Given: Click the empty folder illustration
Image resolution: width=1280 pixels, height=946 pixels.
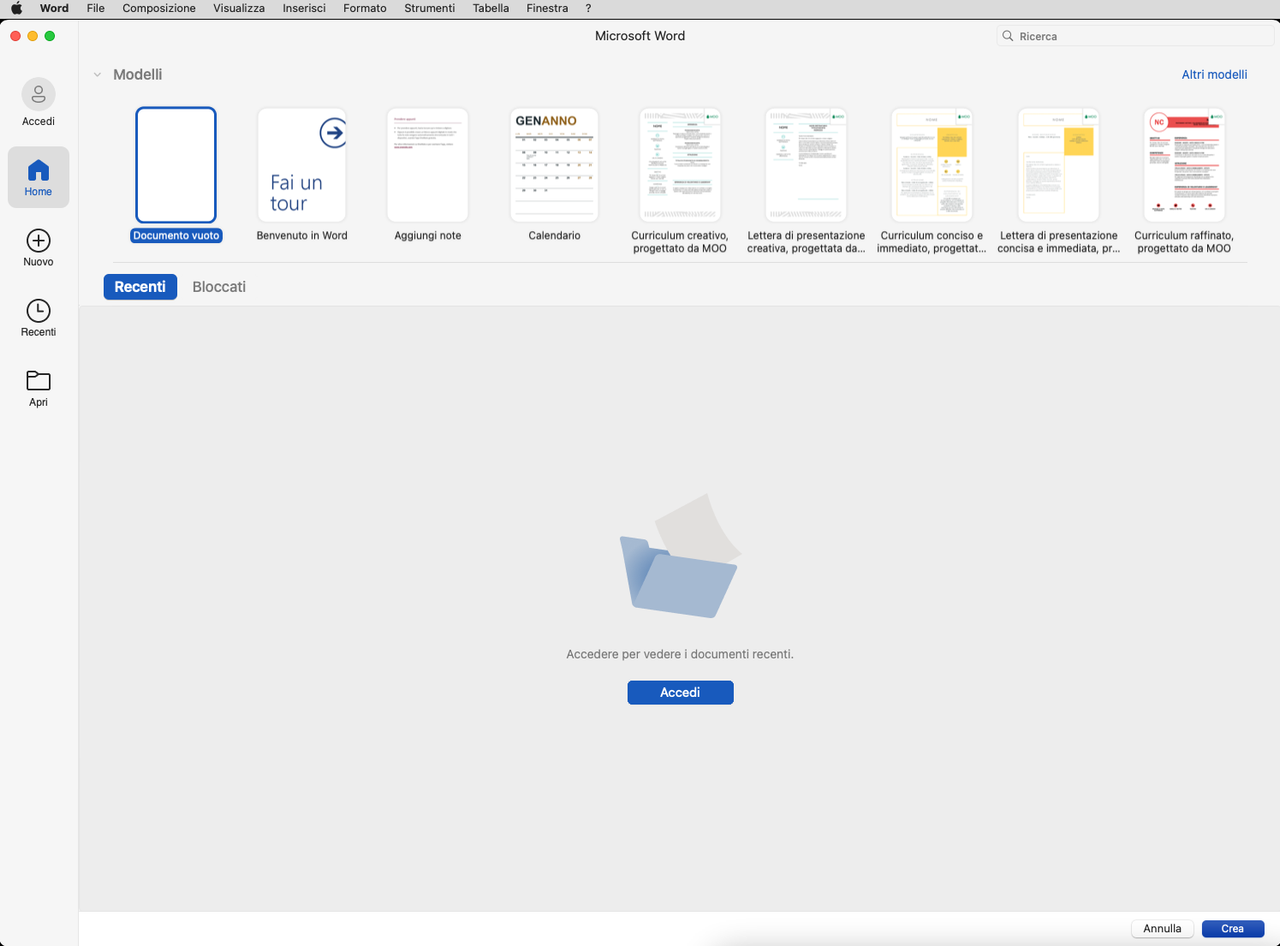Looking at the screenshot, I should pyautogui.click(x=680, y=556).
